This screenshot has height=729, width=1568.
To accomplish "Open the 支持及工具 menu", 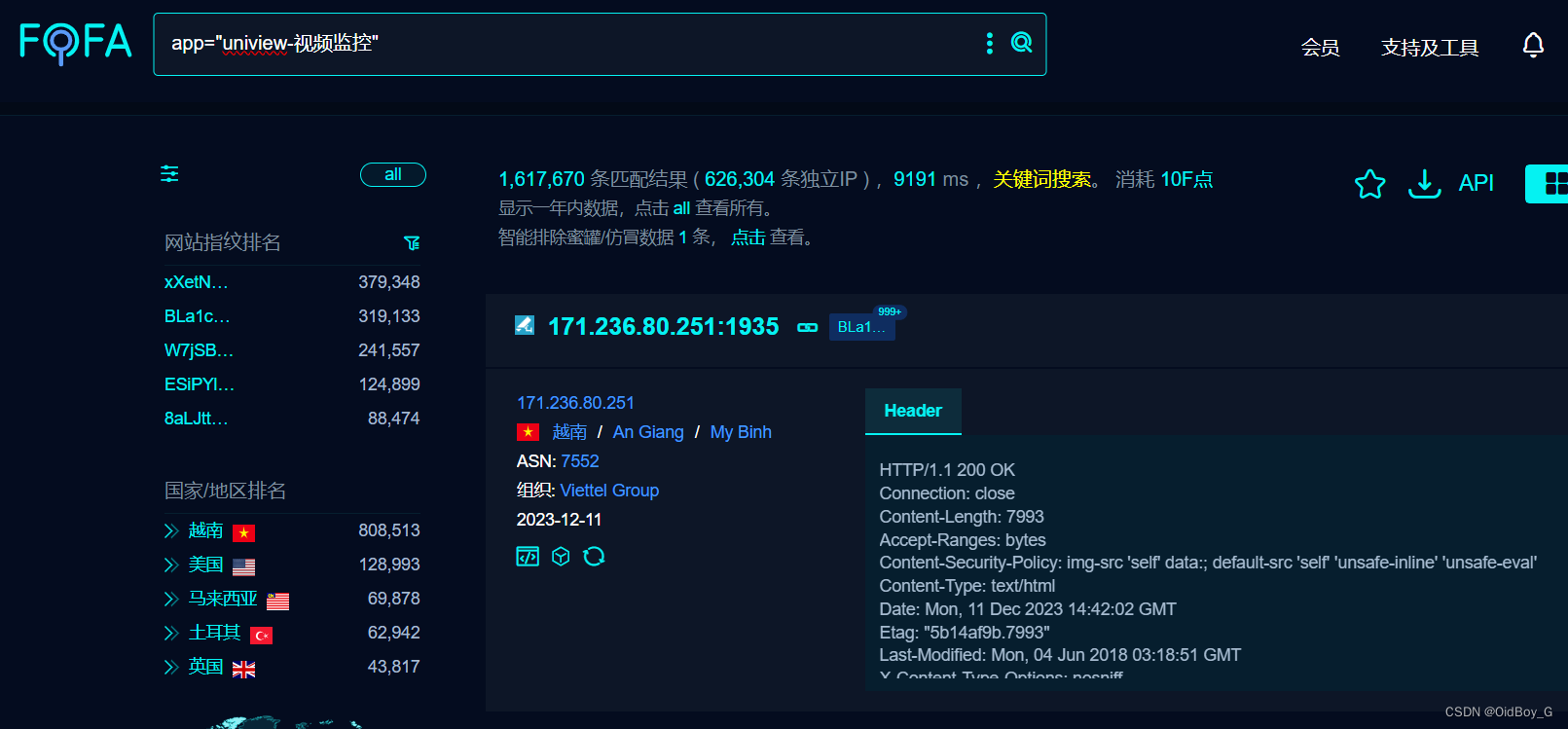I will [1430, 47].
